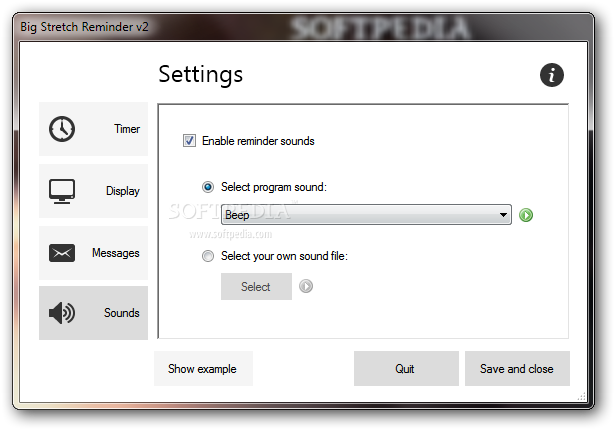Click the speaker icon for Sounds
This screenshot has width=615, height=430.
pos(62,313)
